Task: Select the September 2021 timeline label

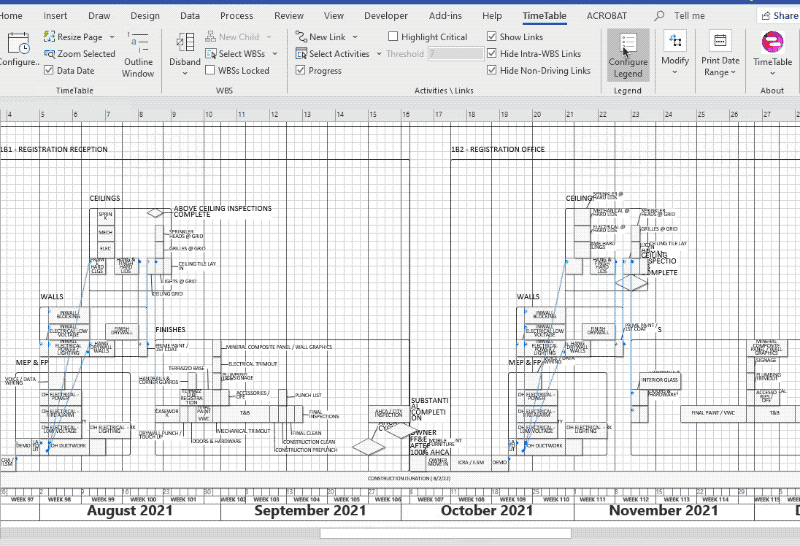Action: (x=310, y=511)
